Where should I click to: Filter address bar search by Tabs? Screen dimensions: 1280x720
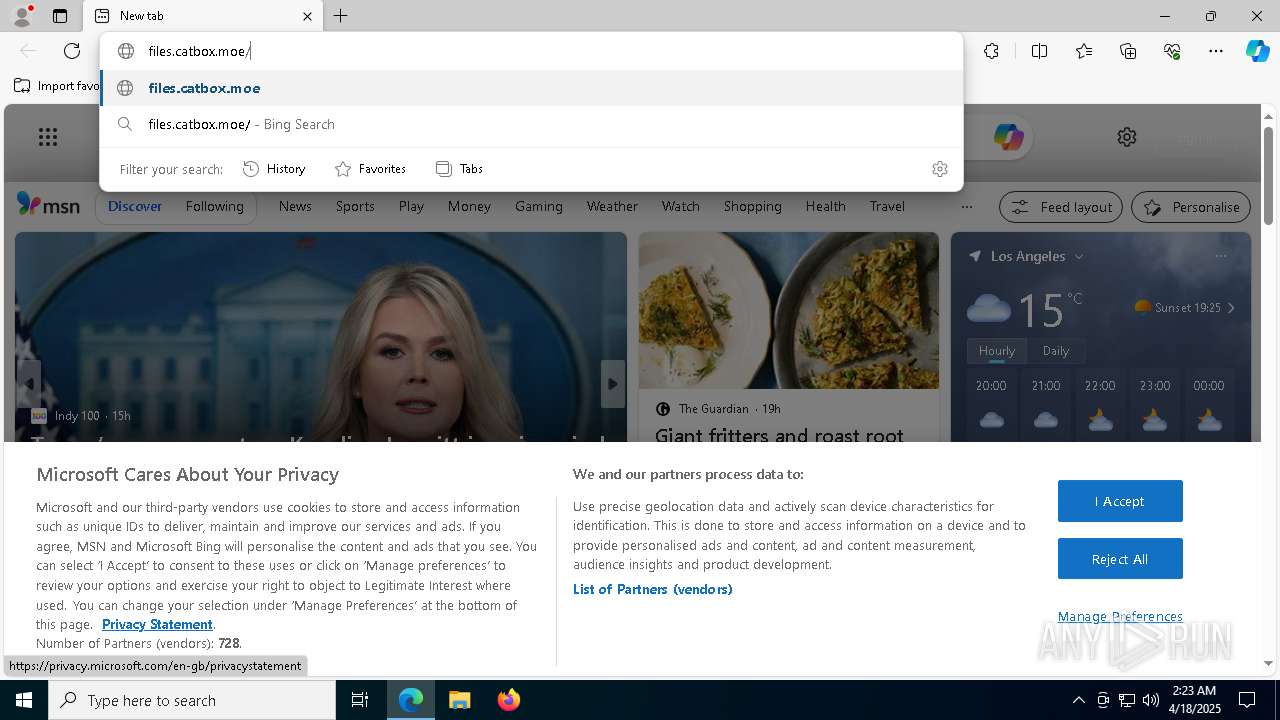tap(459, 169)
